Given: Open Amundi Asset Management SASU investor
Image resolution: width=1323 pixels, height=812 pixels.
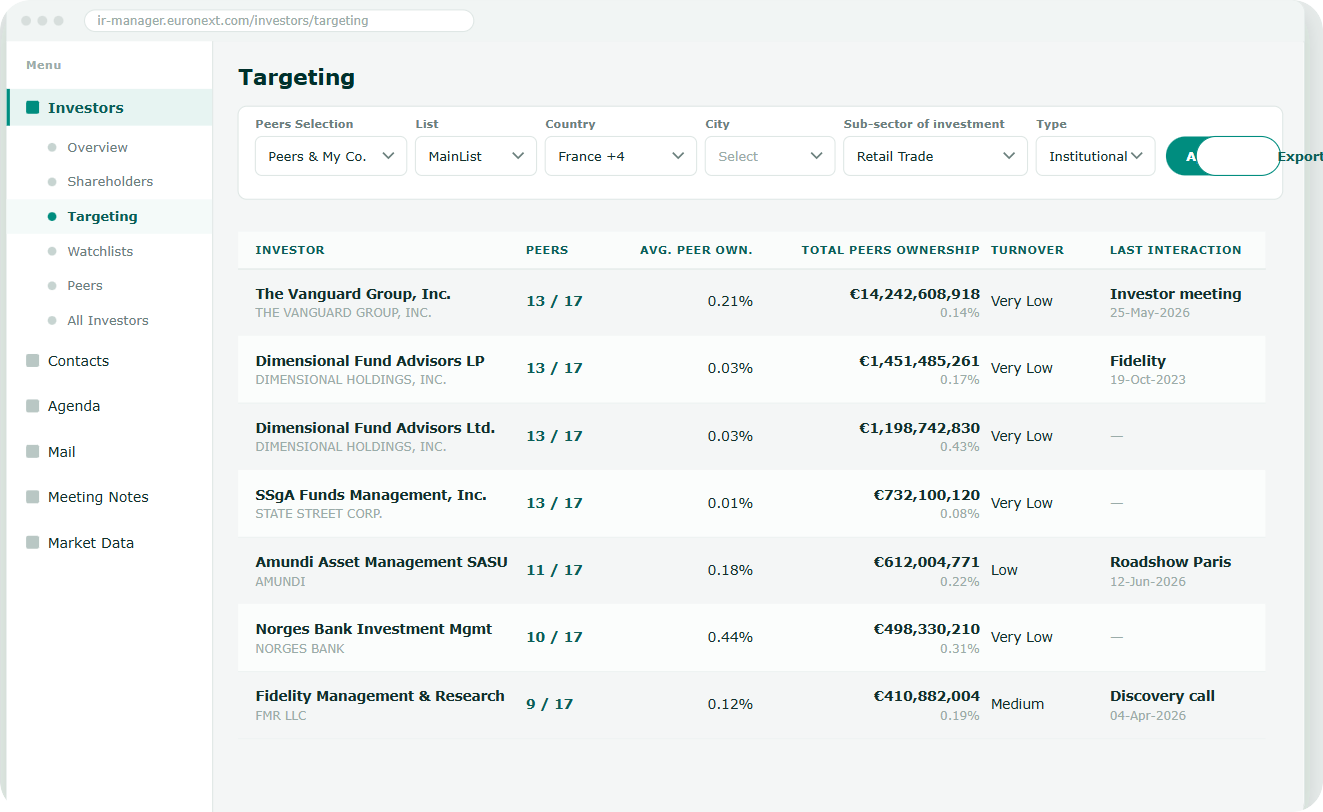Looking at the screenshot, I should click(381, 562).
